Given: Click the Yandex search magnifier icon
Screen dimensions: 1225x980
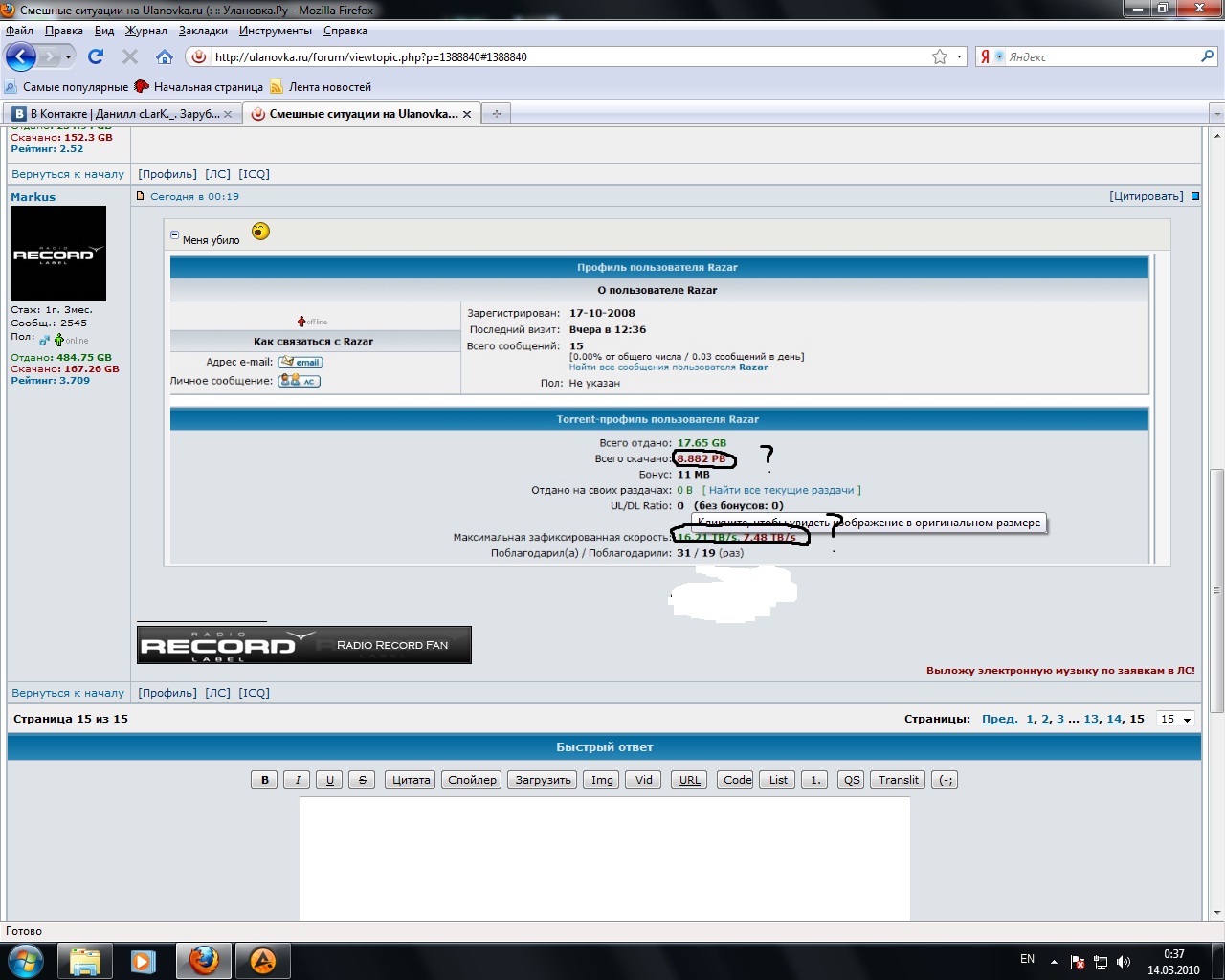Looking at the screenshot, I should [x=1207, y=56].
